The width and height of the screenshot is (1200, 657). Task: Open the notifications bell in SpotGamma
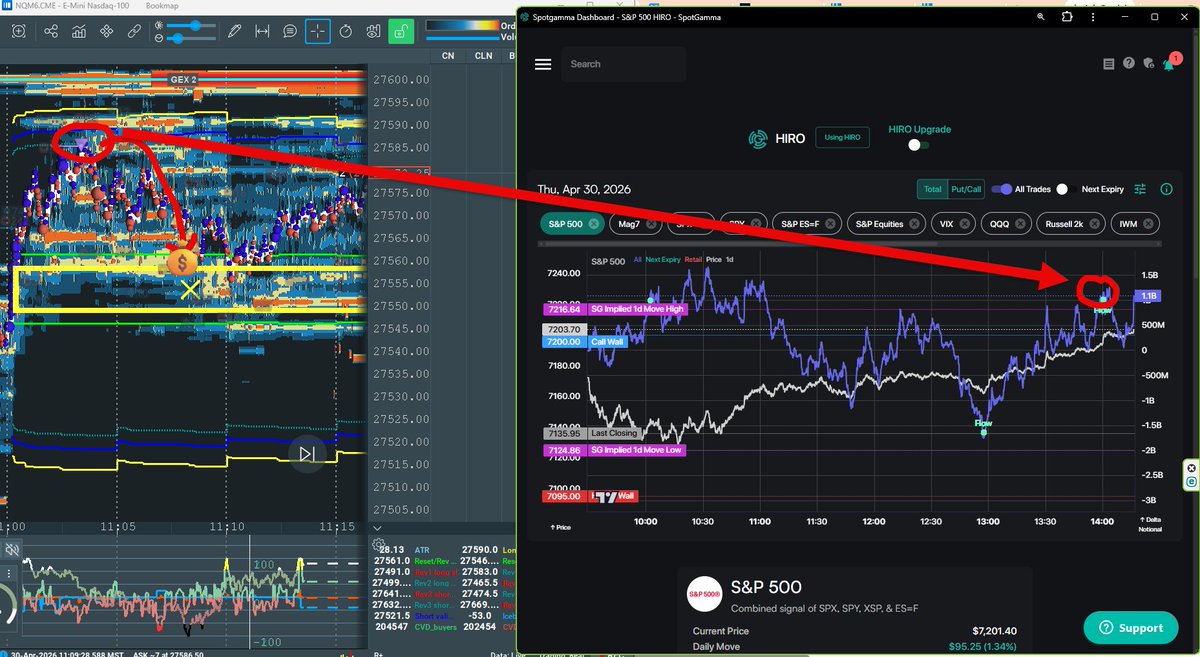coord(1168,64)
